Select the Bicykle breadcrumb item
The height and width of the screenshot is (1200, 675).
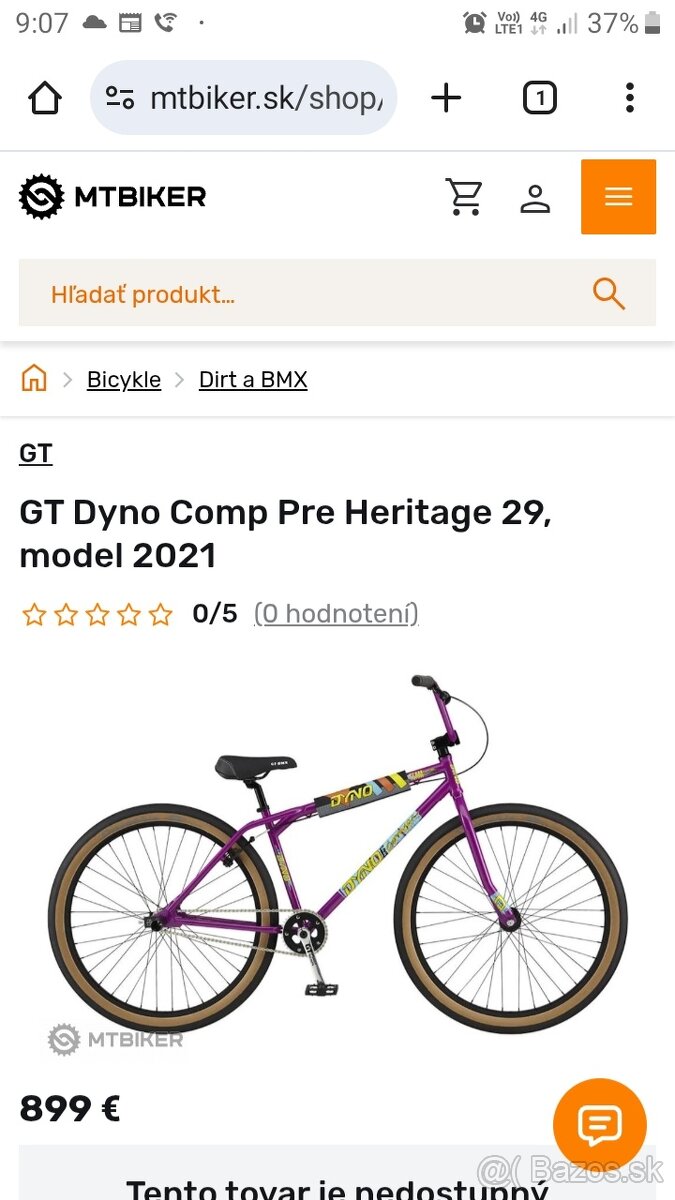[124, 380]
